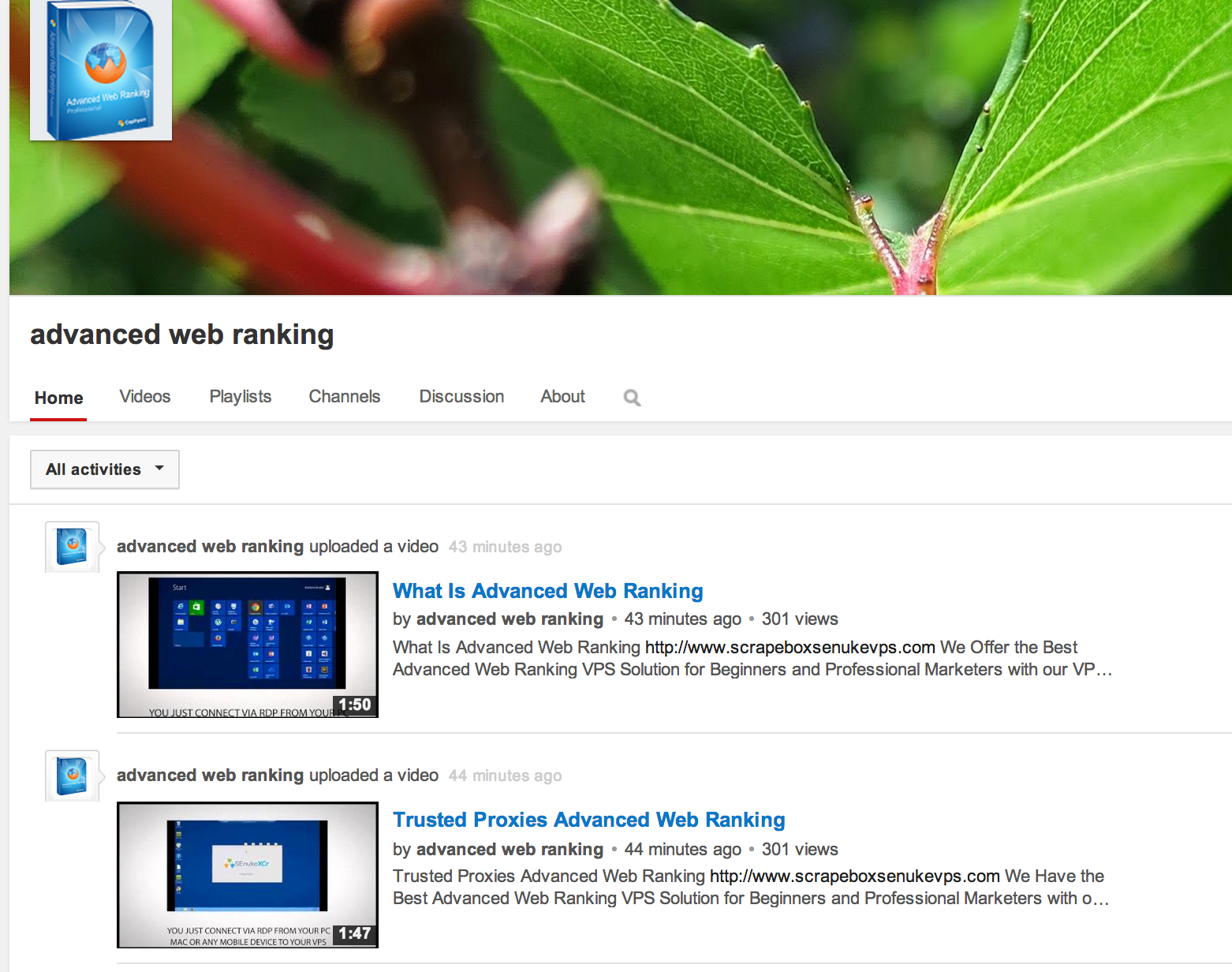Click the grey '44 minutes ago' header timestamp
This screenshot has height=972, width=1232.
506,776
